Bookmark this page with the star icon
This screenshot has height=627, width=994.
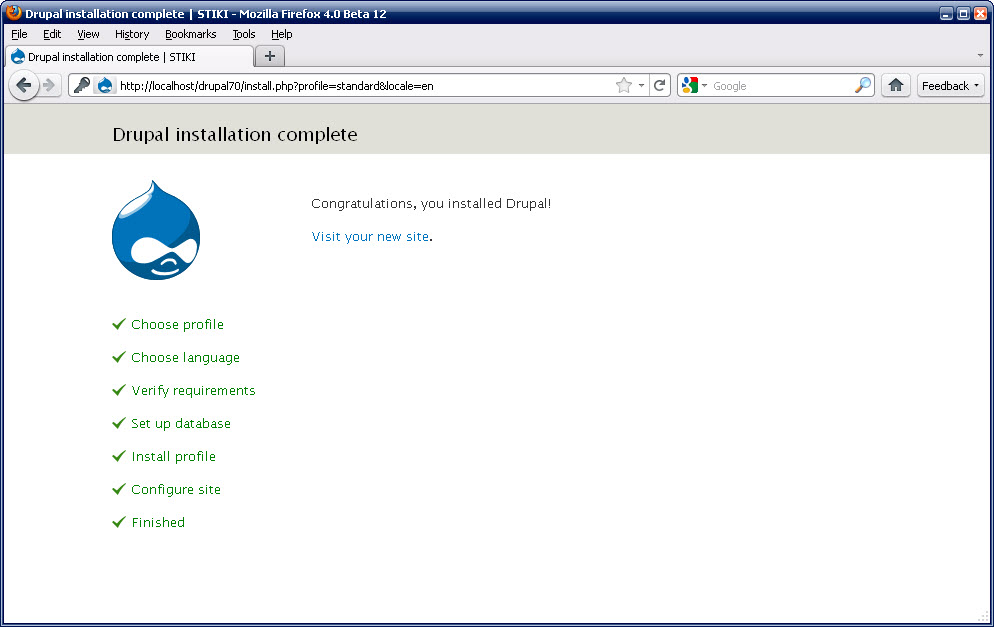pos(624,86)
